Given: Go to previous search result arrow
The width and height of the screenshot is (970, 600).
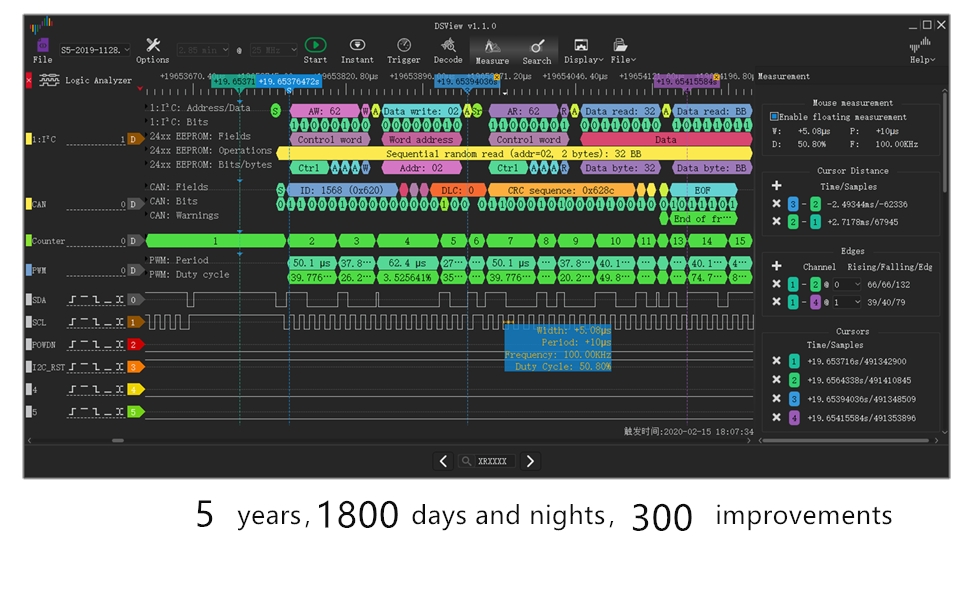Looking at the screenshot, I should tap(444, 461).
